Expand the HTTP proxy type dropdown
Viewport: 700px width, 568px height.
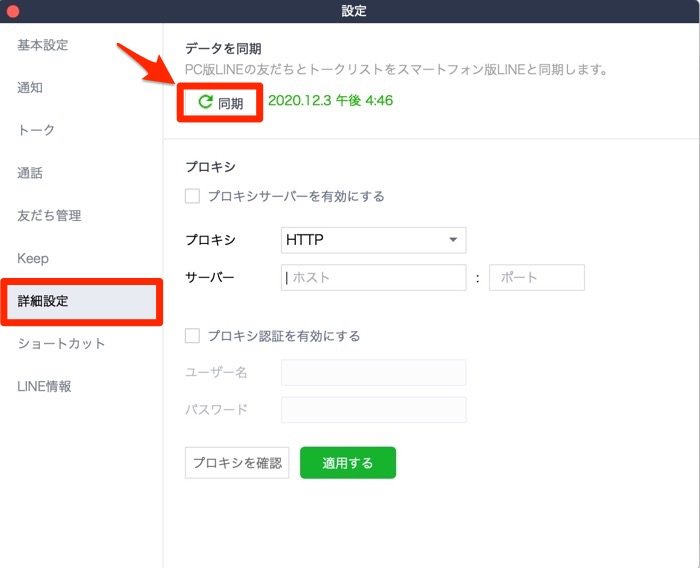[x=374, y=240]
